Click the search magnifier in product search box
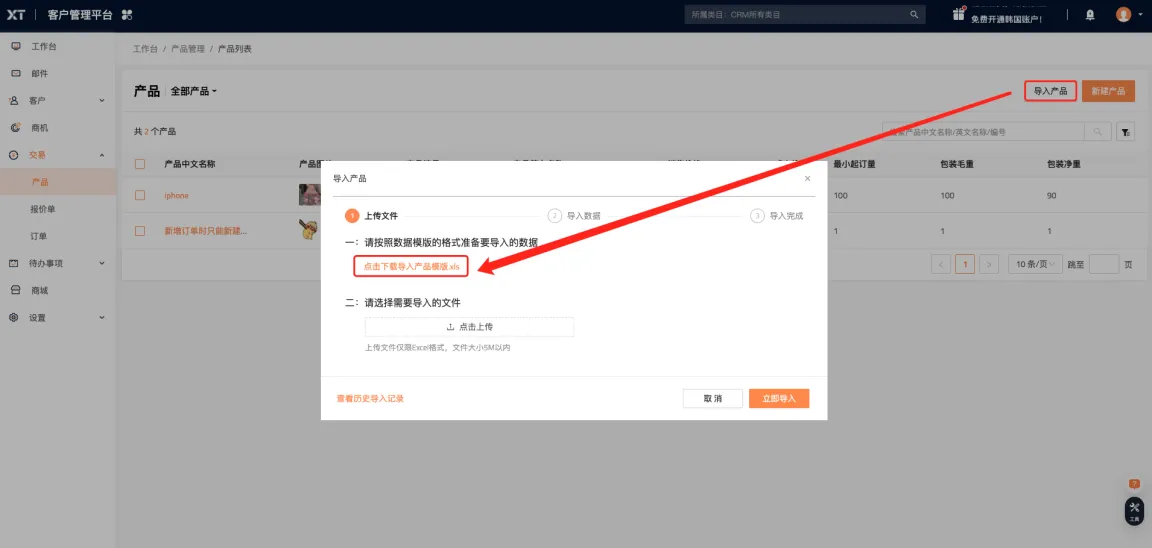1152x548 pixels. coord(1098,132)
